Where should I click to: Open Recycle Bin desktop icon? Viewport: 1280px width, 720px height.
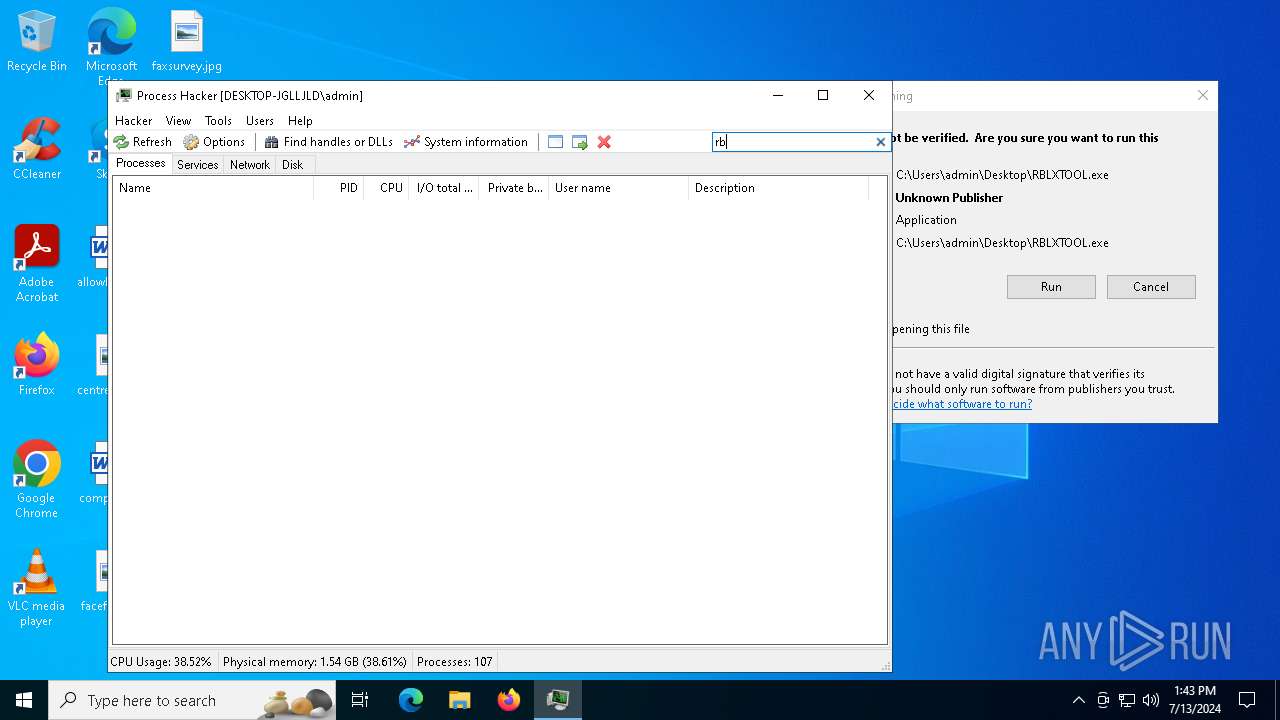click(37, 42)
